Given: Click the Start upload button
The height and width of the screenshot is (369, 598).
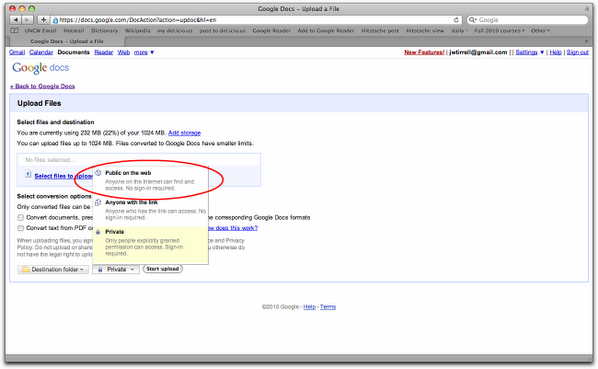Looking at the screenshot, I should [162, 269].
